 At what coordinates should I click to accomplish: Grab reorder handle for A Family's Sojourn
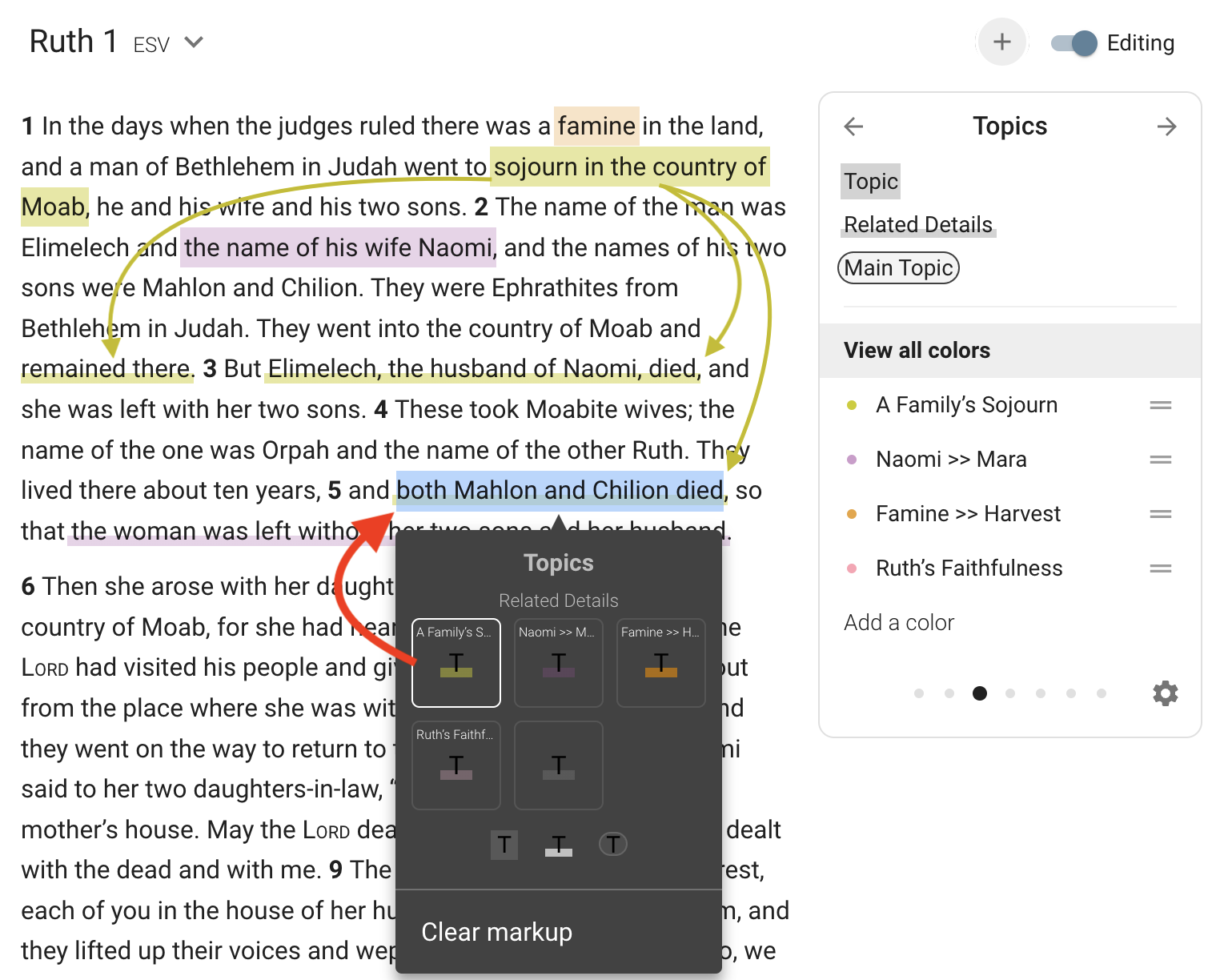[1161, 405]
